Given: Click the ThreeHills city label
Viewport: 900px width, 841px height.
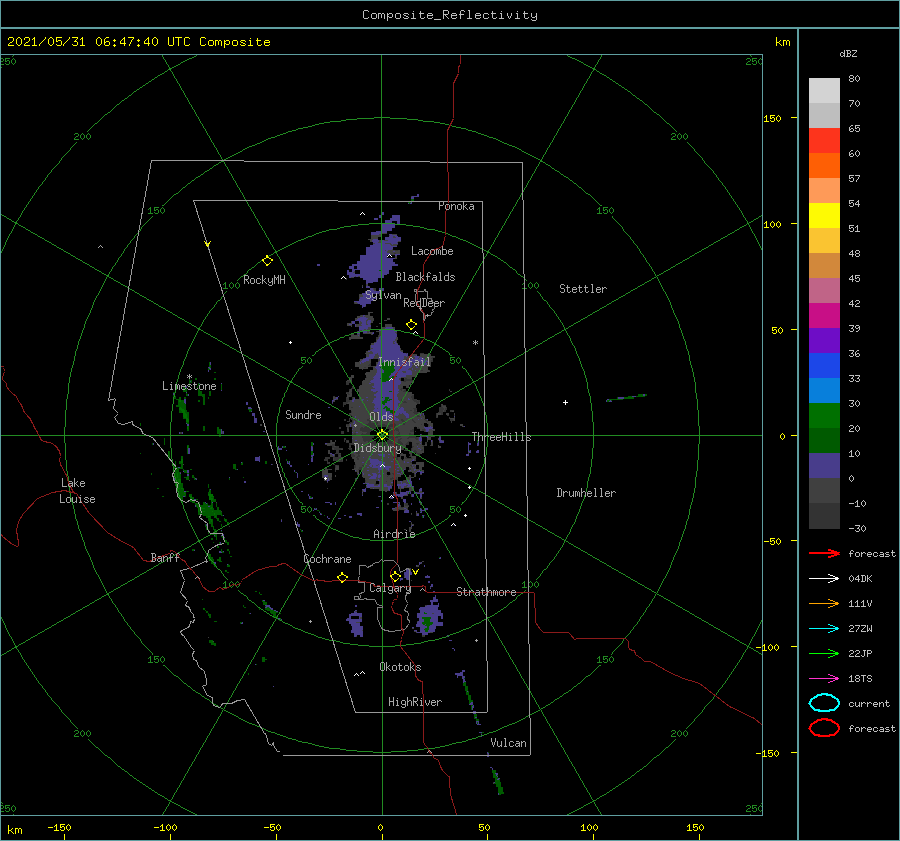Looking at the screenshot, I should (501, 437).
